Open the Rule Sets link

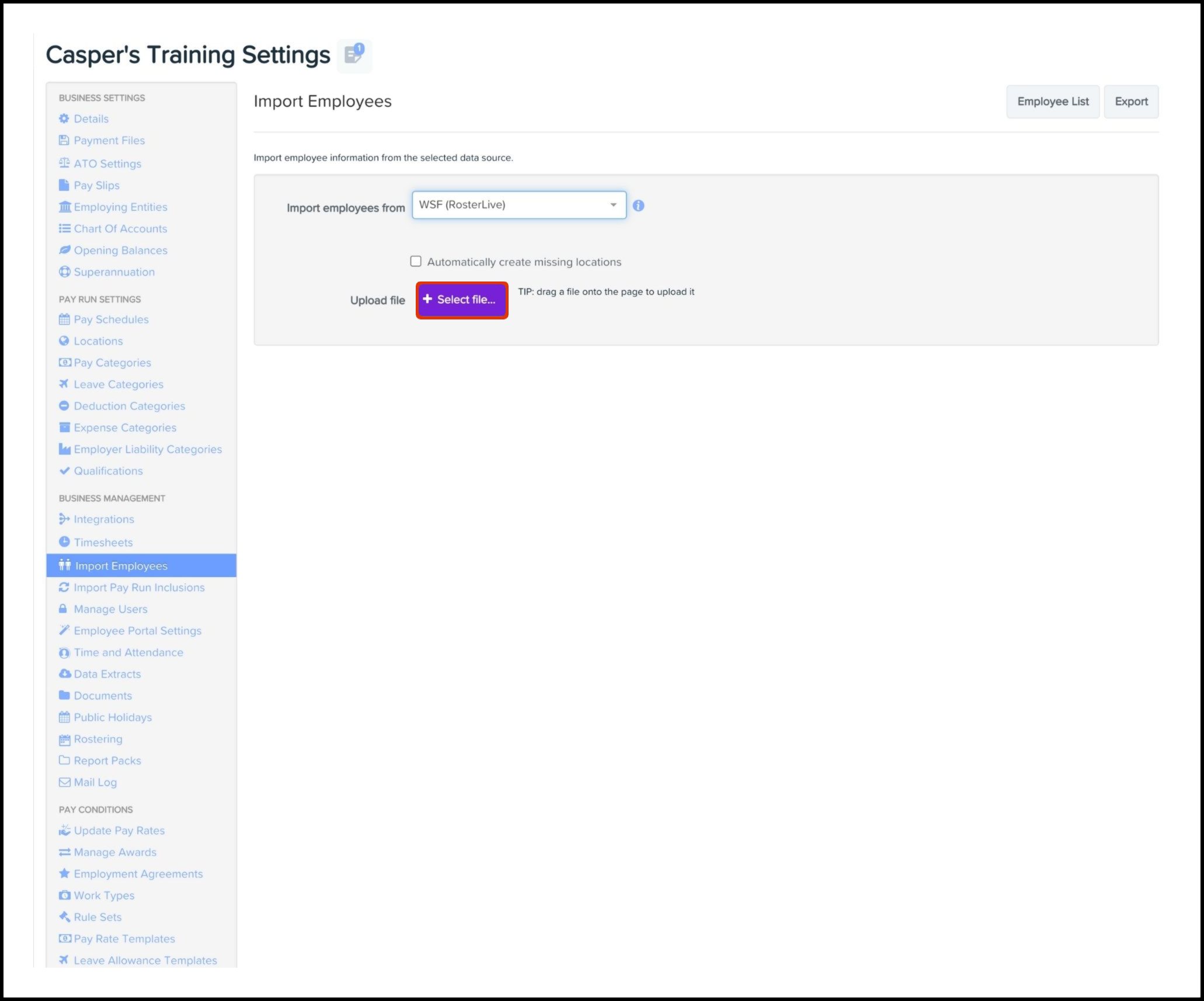pos(98,917)
